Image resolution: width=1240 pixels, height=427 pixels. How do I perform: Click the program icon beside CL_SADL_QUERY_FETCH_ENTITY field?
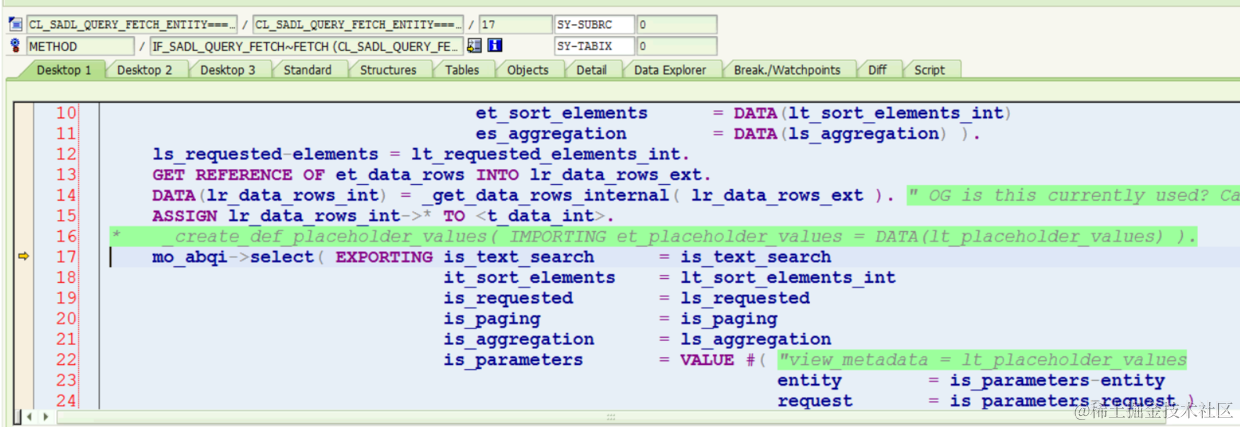click(15, 24)
